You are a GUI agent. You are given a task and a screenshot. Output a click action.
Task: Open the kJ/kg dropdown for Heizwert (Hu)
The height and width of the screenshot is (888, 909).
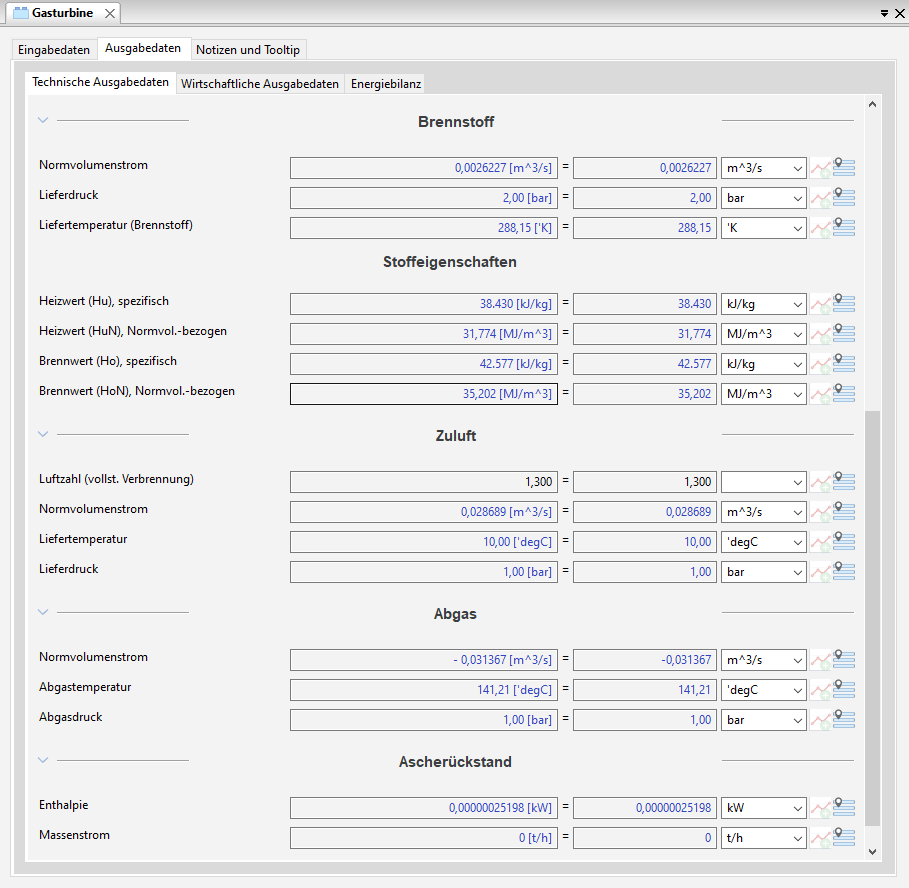coord(763,304)
